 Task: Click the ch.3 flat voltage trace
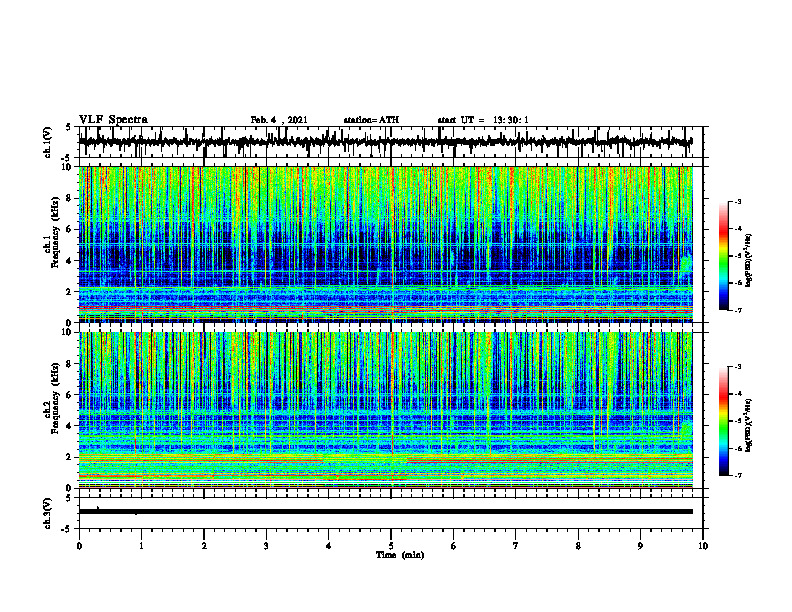385,512
